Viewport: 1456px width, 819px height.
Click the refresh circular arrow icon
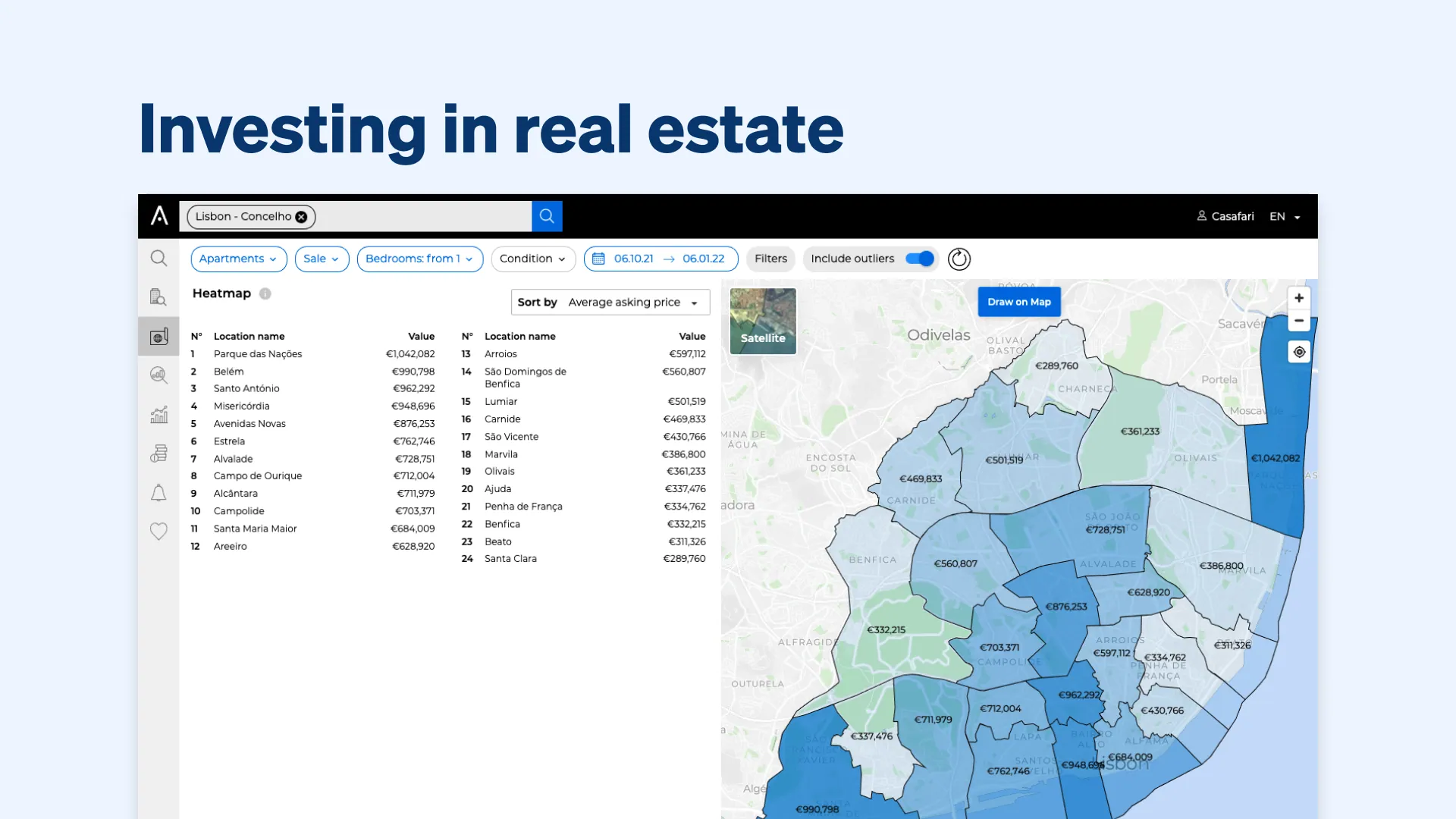click(x=959, y=259)
